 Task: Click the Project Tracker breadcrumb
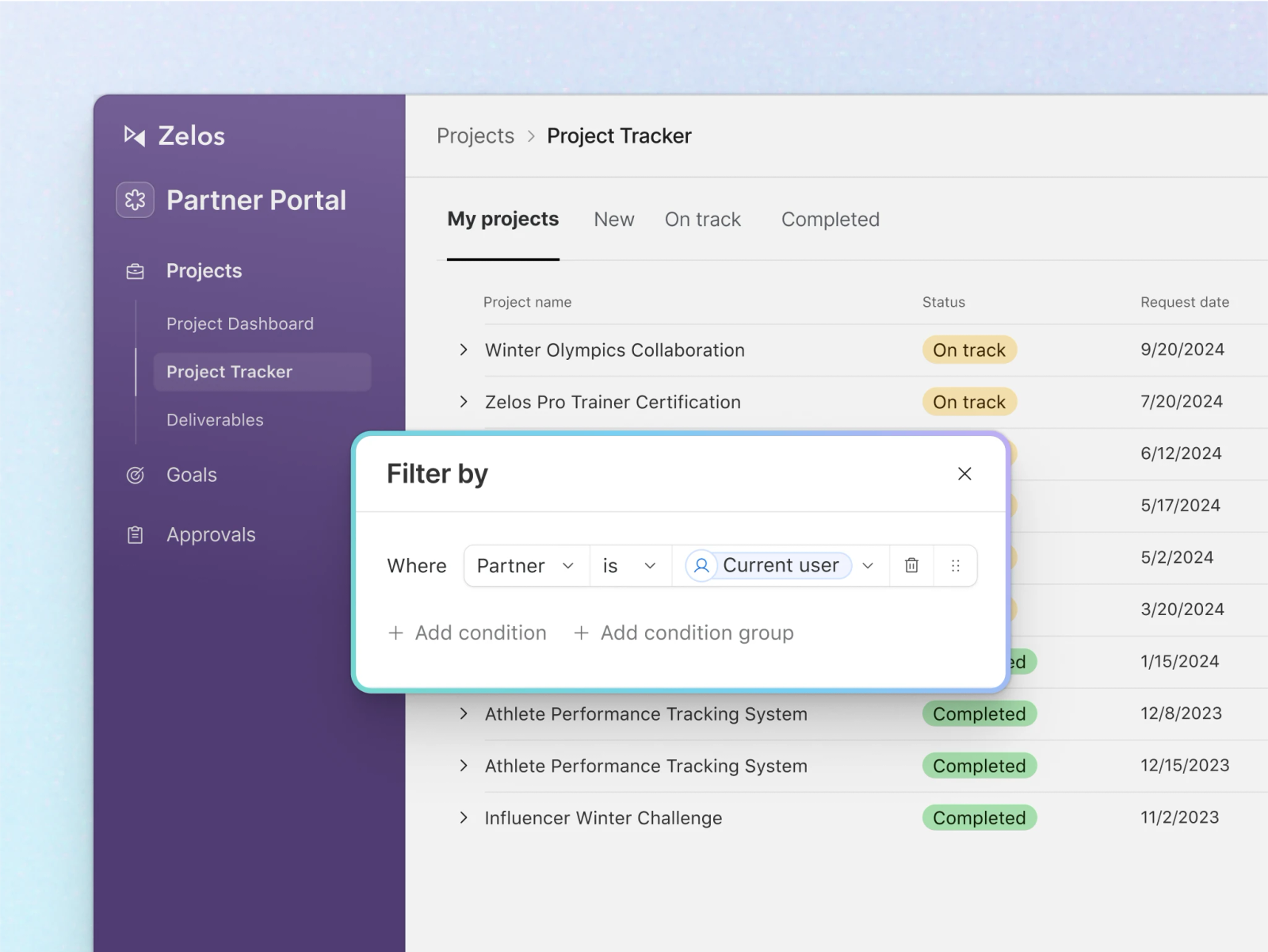click(x=619, y=136)
